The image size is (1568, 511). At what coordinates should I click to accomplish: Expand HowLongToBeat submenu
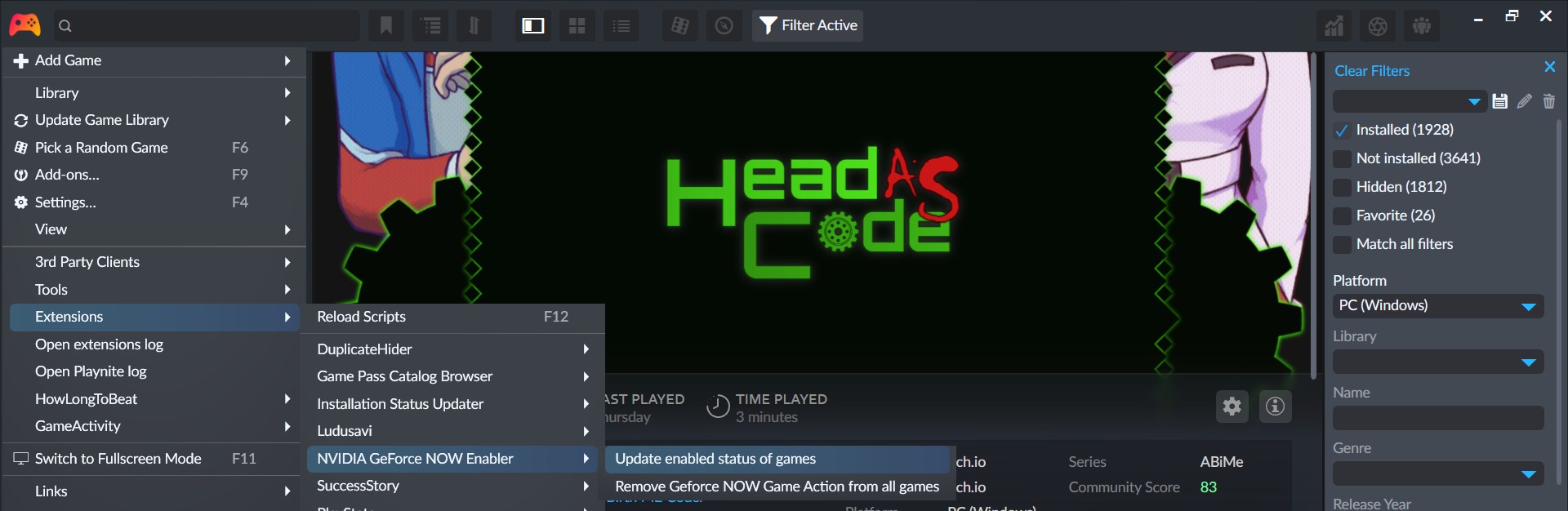point(154,399)
